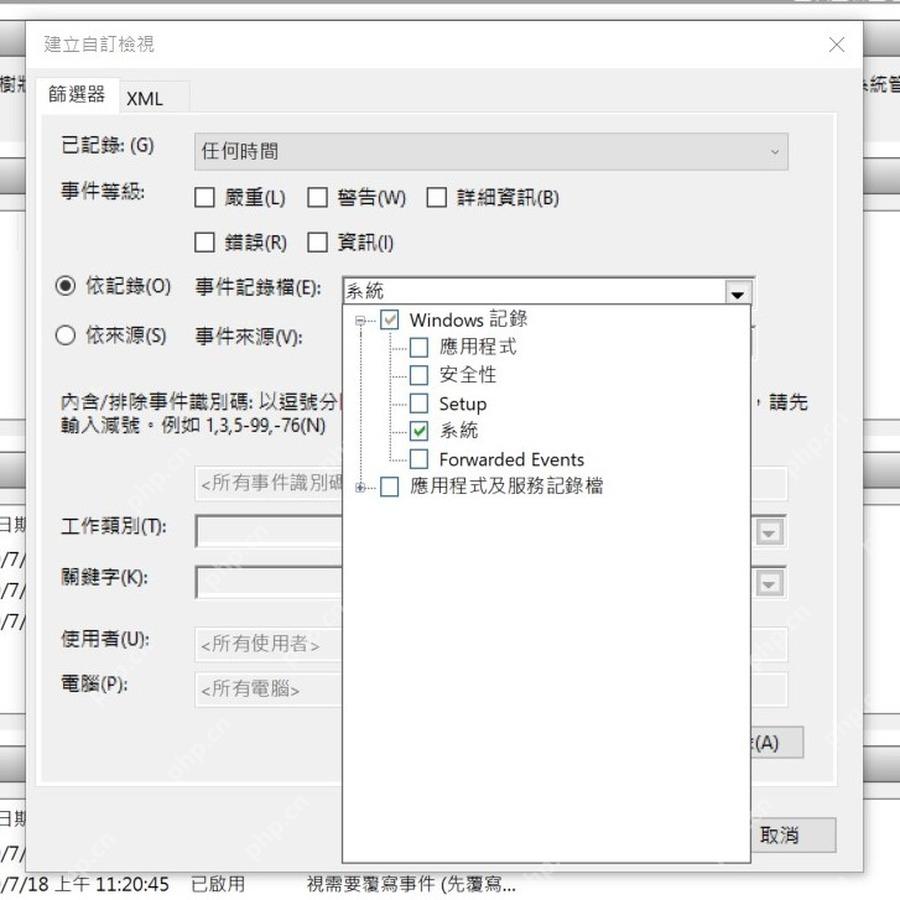Select the 應用程式及服務記錄檔 tree label
Image resolution: width=900 pixels, height=900 pixels.
coord(506,487)
